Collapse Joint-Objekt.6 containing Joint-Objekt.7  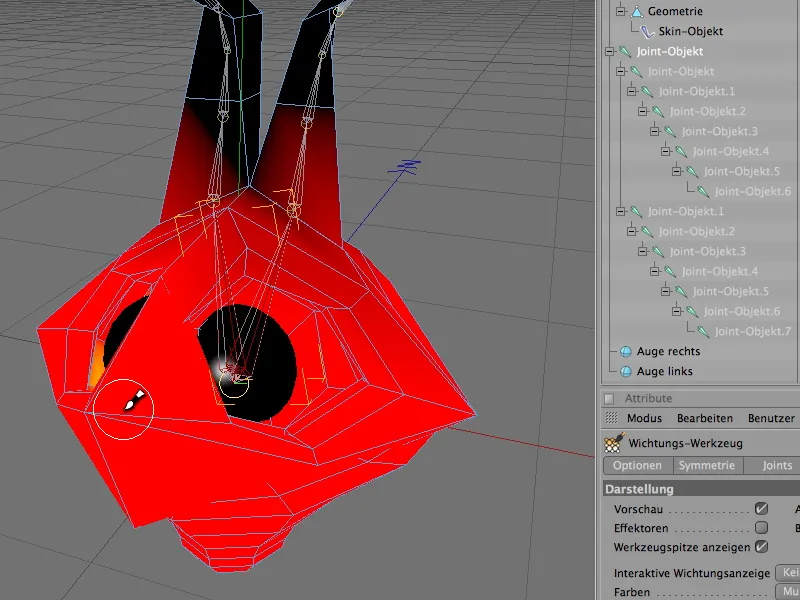tap(677, 311)
